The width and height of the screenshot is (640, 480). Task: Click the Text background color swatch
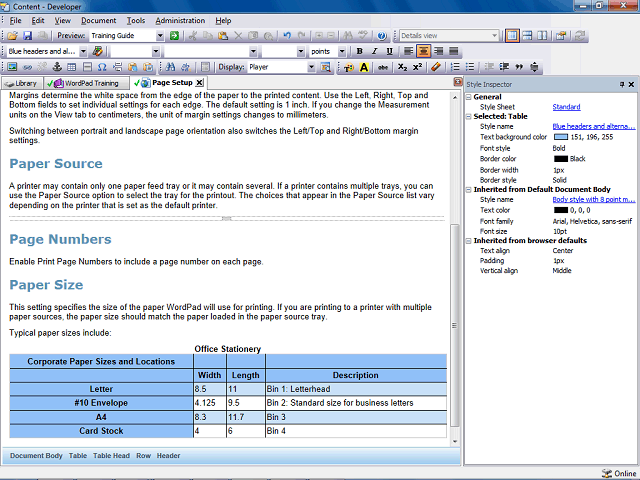pyautogui.click(x=561, y=137)
